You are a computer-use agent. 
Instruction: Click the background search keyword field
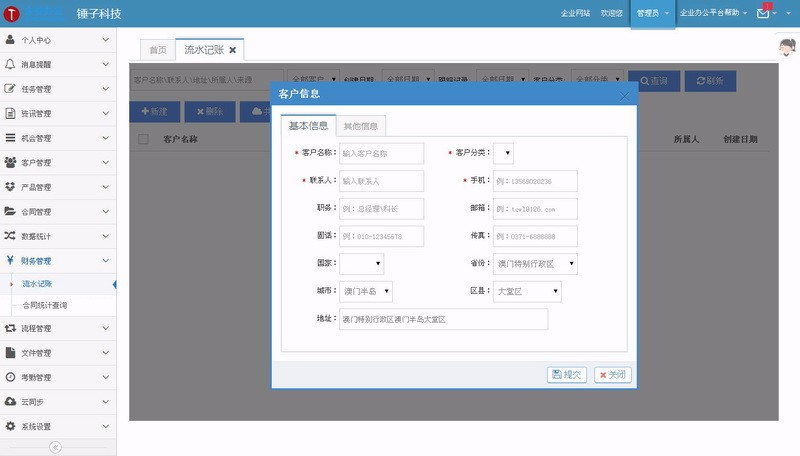(x=207, y=80)
